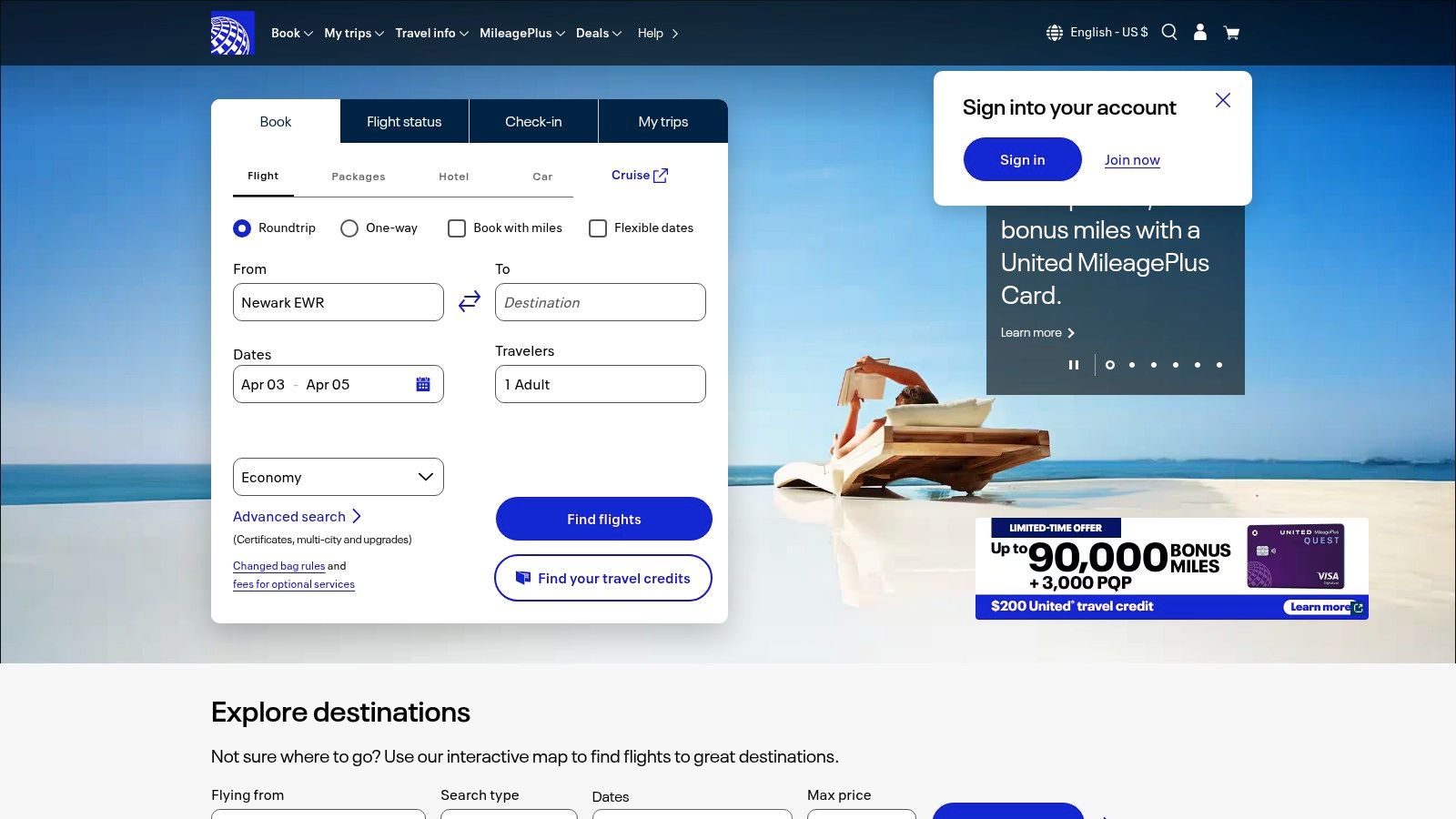This screenshot has height=819, width=1456.
Task: Switch to the Check-in tab
Action: pos(532,121)
